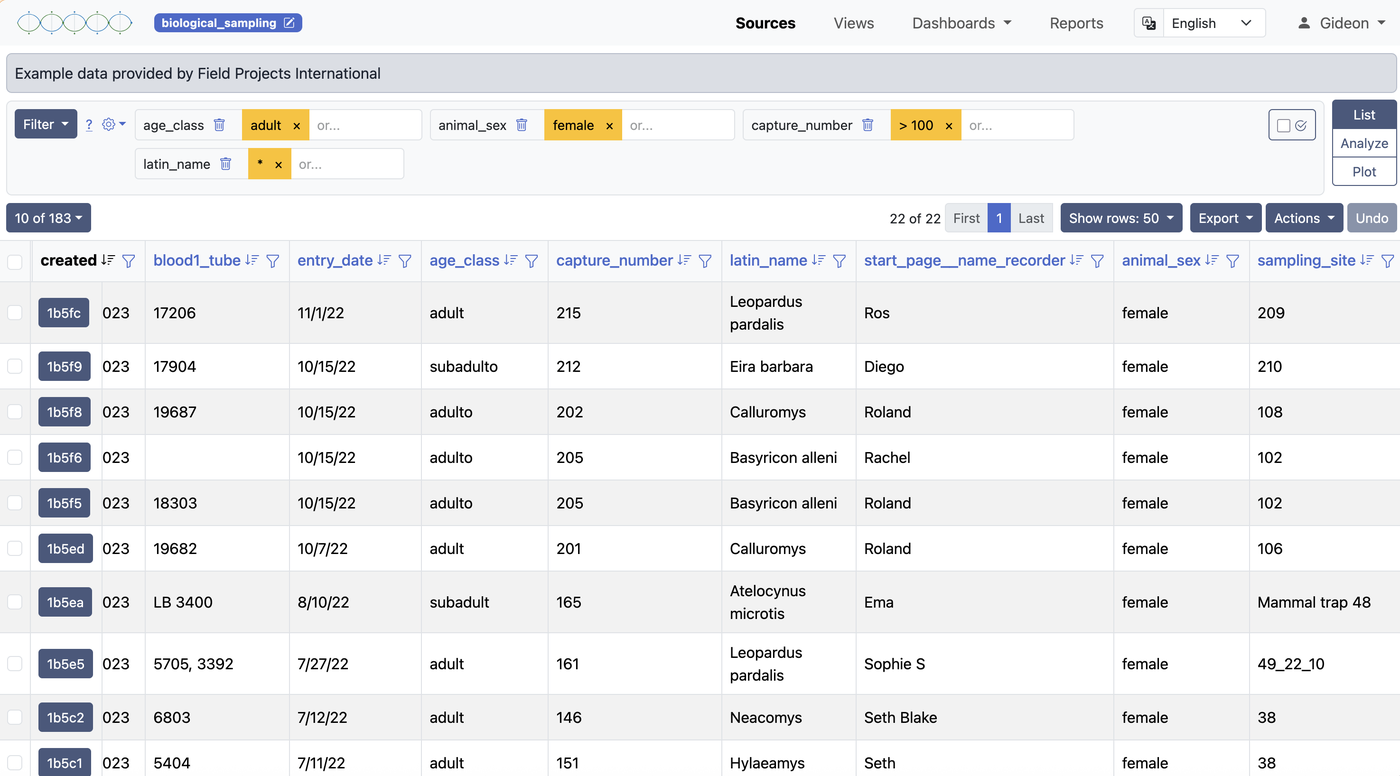The height and width of the screenshot is (776, 1400).
Task: Open the capture_number column filter funnel
Action: (705, 260)
